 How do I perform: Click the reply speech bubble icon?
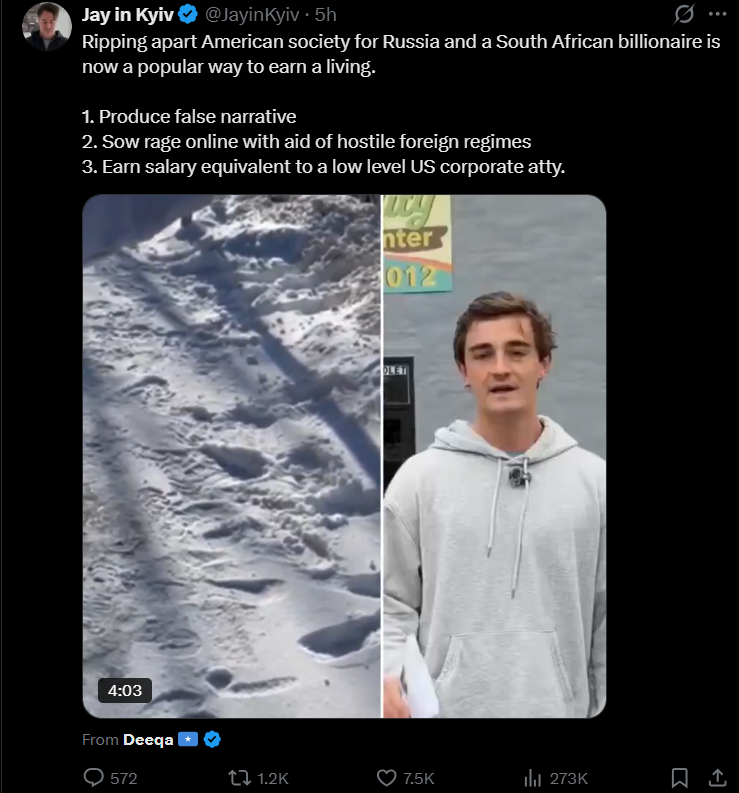pos(94,777)
